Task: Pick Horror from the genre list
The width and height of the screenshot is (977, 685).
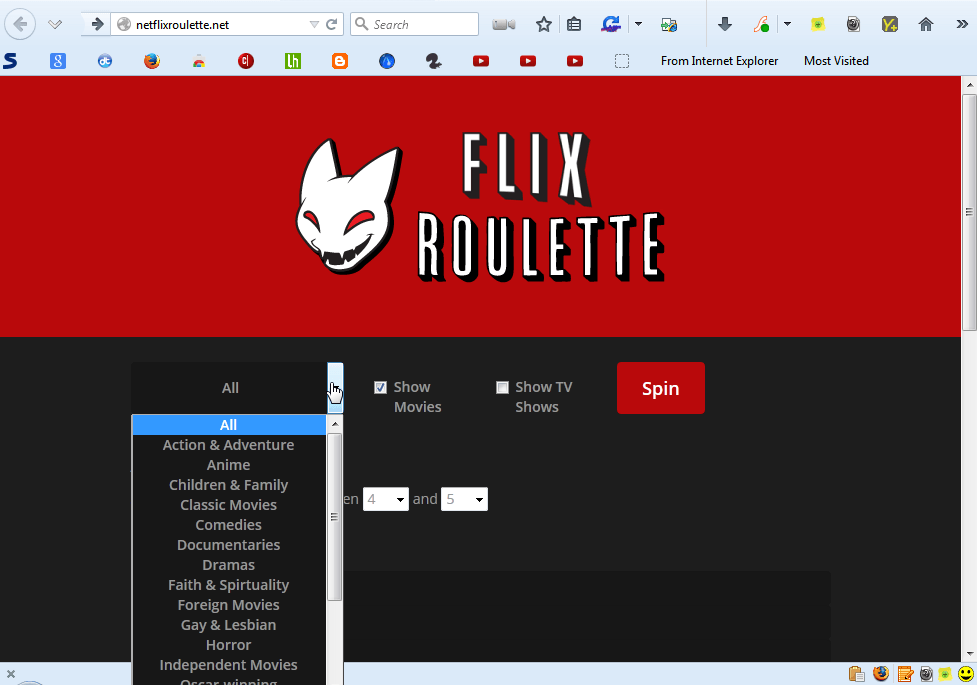Action: [x=229, y=645]
